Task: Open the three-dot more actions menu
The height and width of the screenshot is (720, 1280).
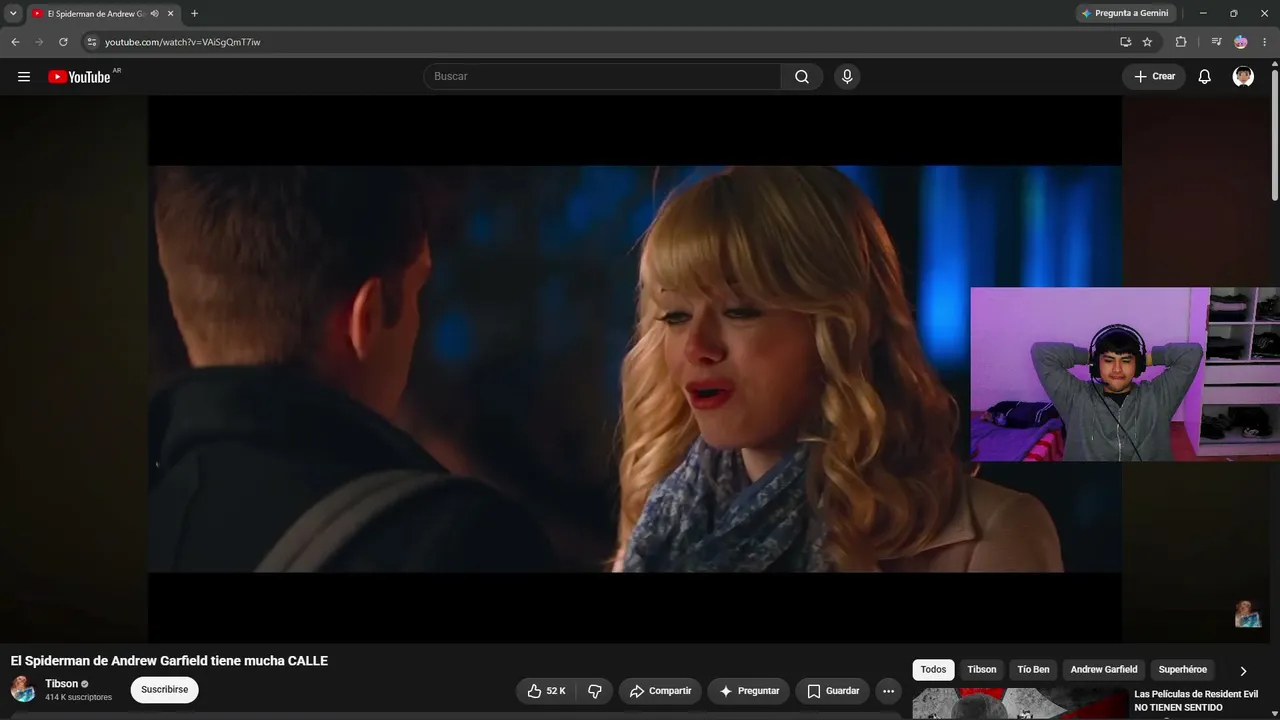Action: [888, 691]
